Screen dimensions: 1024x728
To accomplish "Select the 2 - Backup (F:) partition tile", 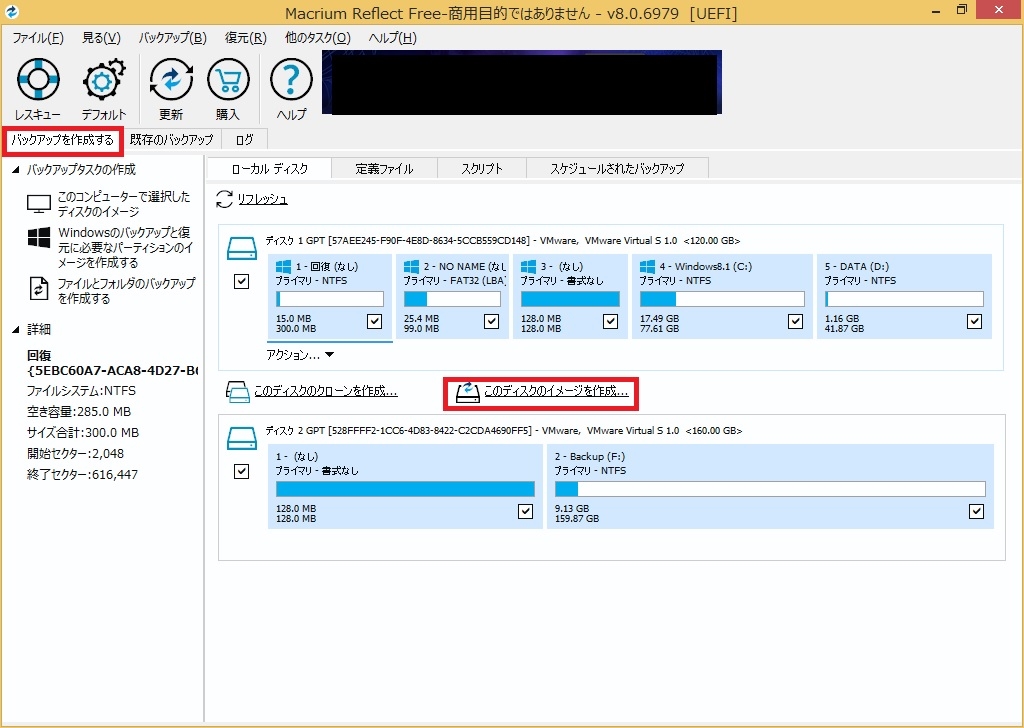I will [x=770, y=486].
